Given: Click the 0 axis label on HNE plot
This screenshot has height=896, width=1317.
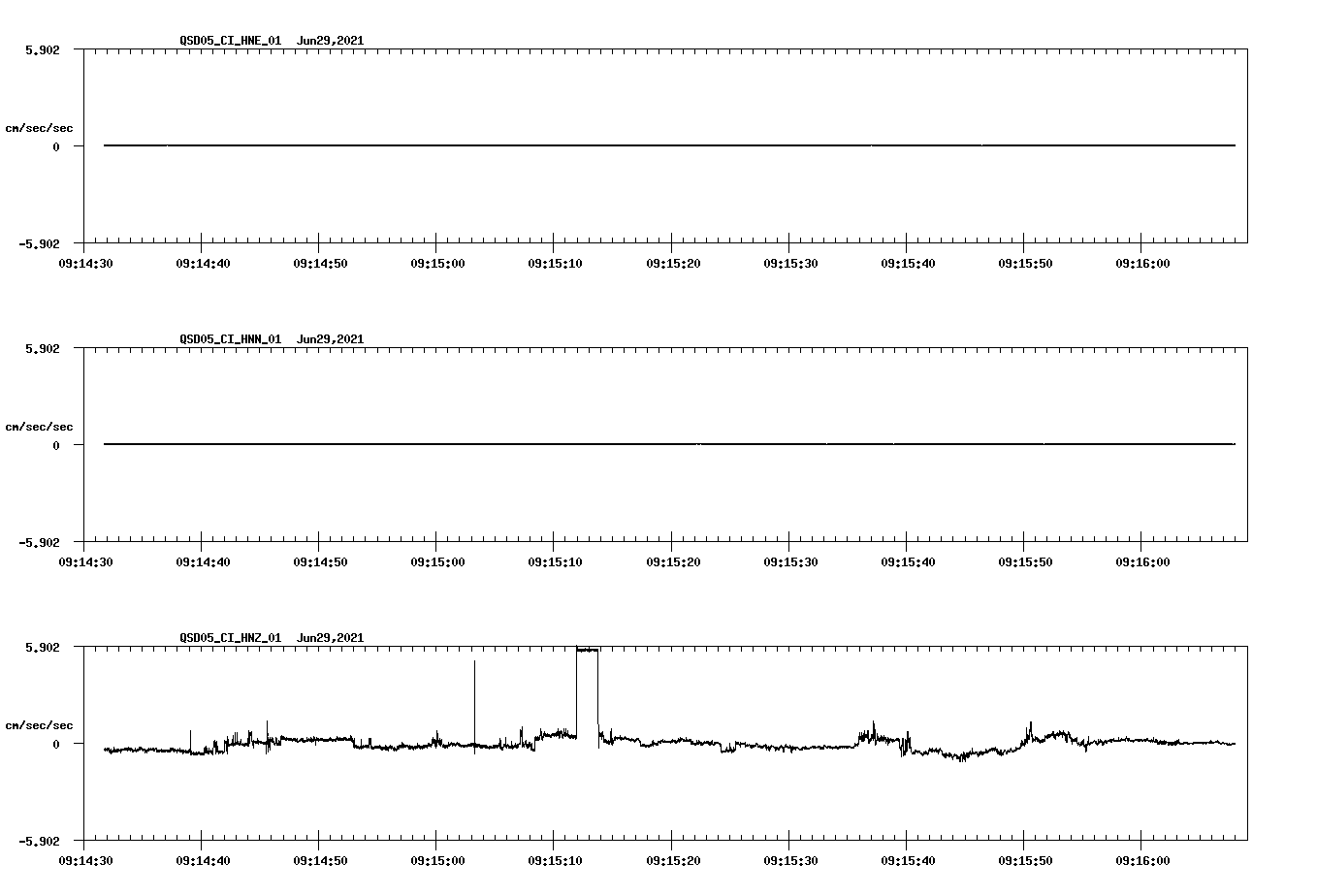Looking at the screenshot, I should click(x=56, y=146).
